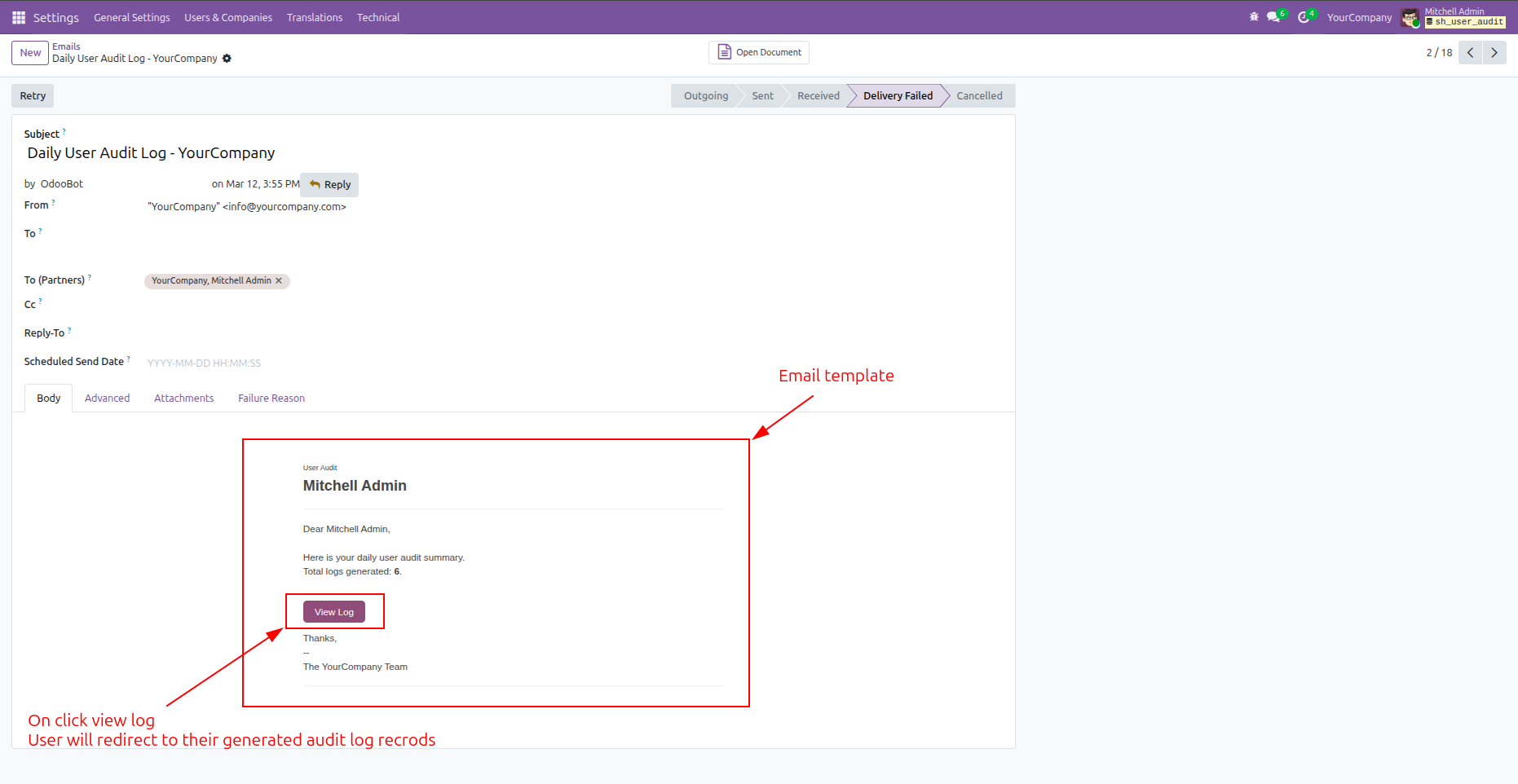Click the help mark beside From
Image resolution: width=1518 pixels, height=784 pixels.
click(x=54, y=202)
